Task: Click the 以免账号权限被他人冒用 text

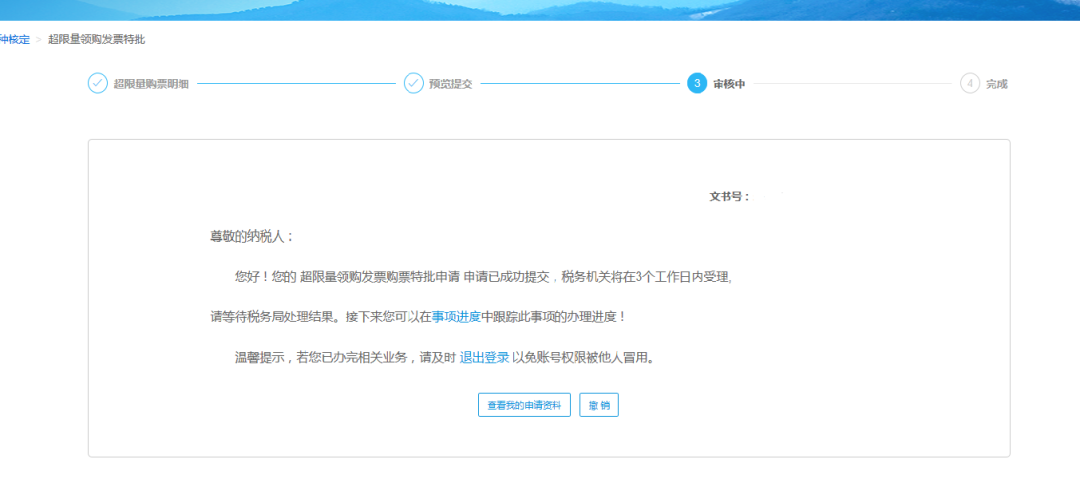Action: (581, 357)
